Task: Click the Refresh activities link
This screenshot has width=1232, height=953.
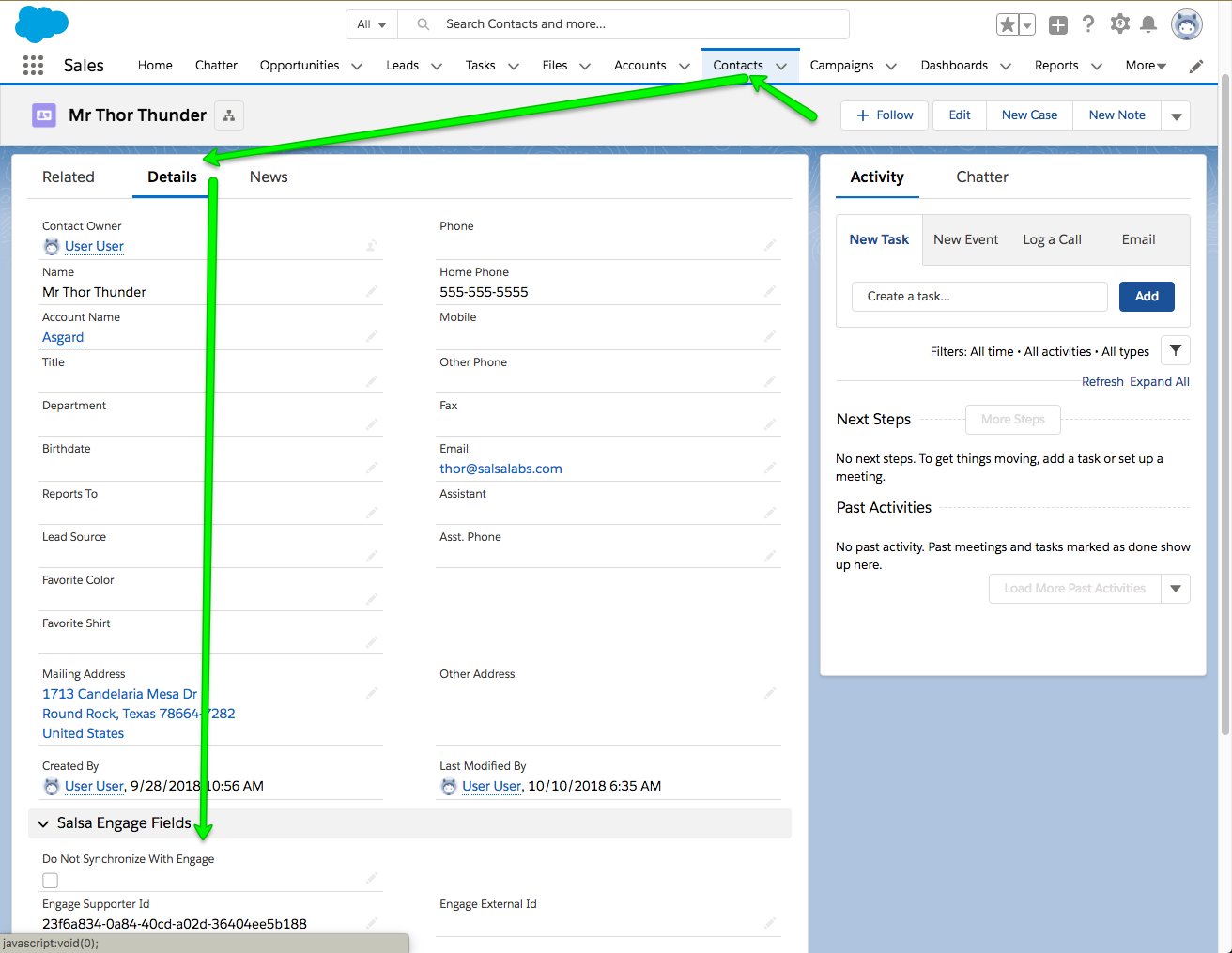Action: pos(1102,382)
